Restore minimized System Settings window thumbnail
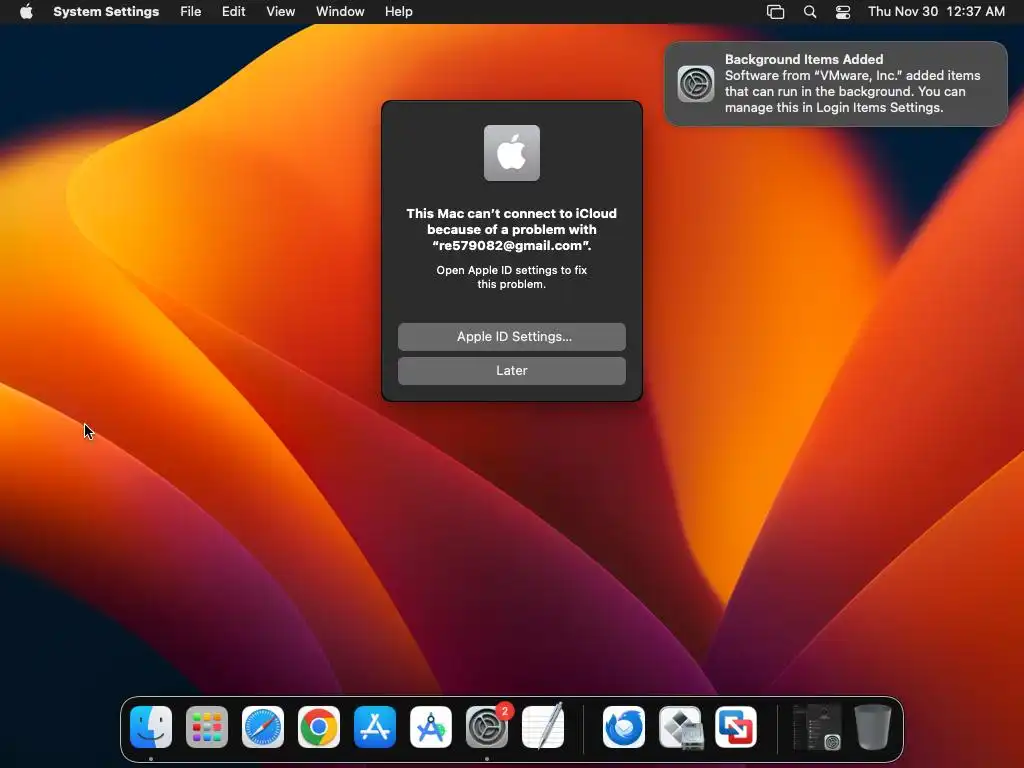The height and width of the screenshot is (768, 1024). [816, 727]
